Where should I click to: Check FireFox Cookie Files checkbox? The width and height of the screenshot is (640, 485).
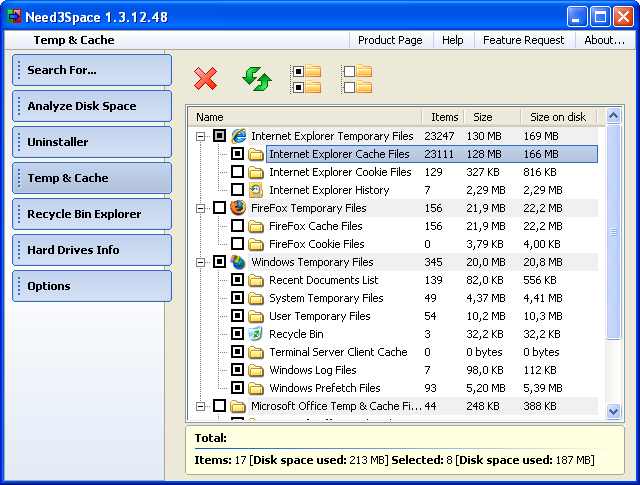pos(237,244)
